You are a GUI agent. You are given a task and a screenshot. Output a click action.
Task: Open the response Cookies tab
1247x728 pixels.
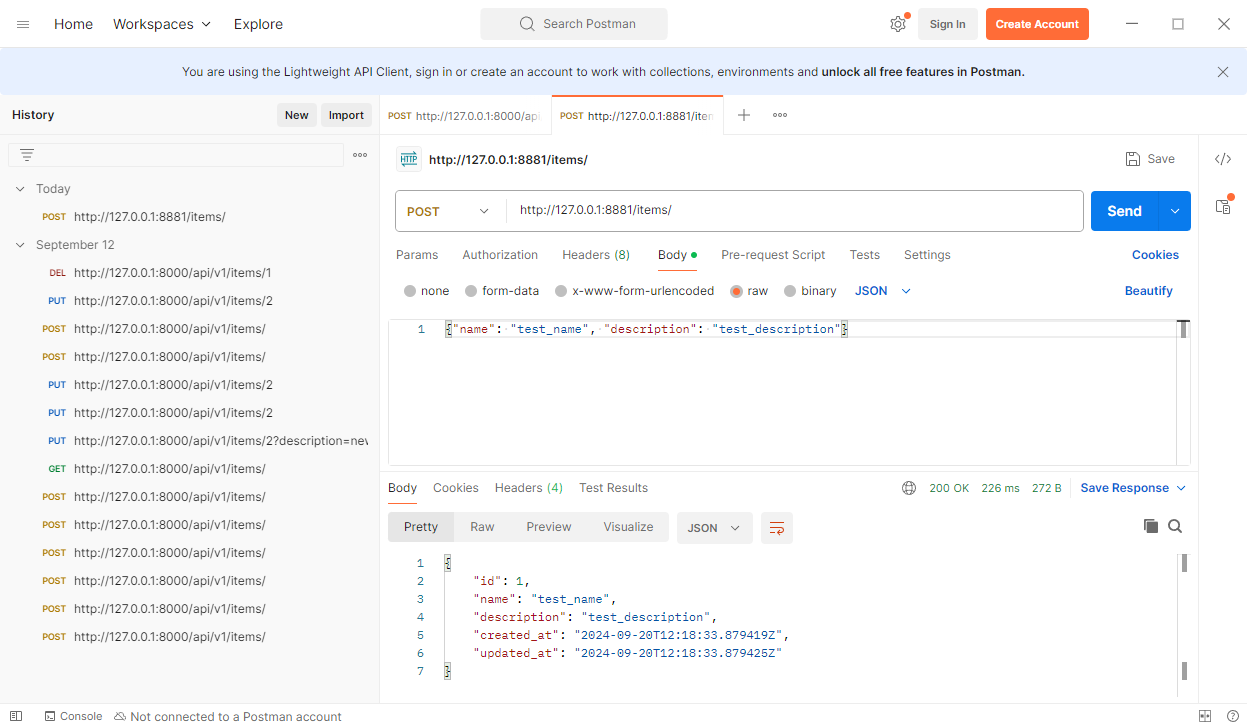click(456, 488)
